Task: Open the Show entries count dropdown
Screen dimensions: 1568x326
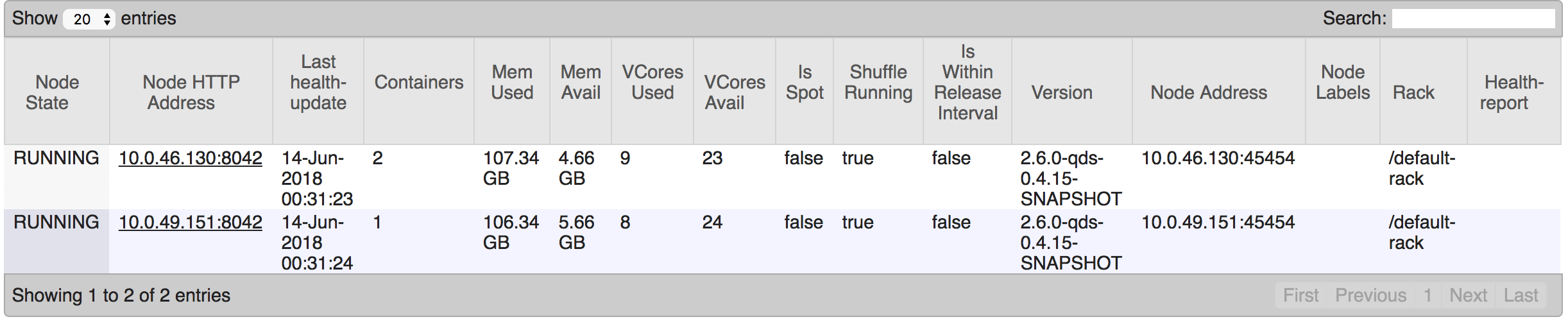Action: (x=89, y=19)
